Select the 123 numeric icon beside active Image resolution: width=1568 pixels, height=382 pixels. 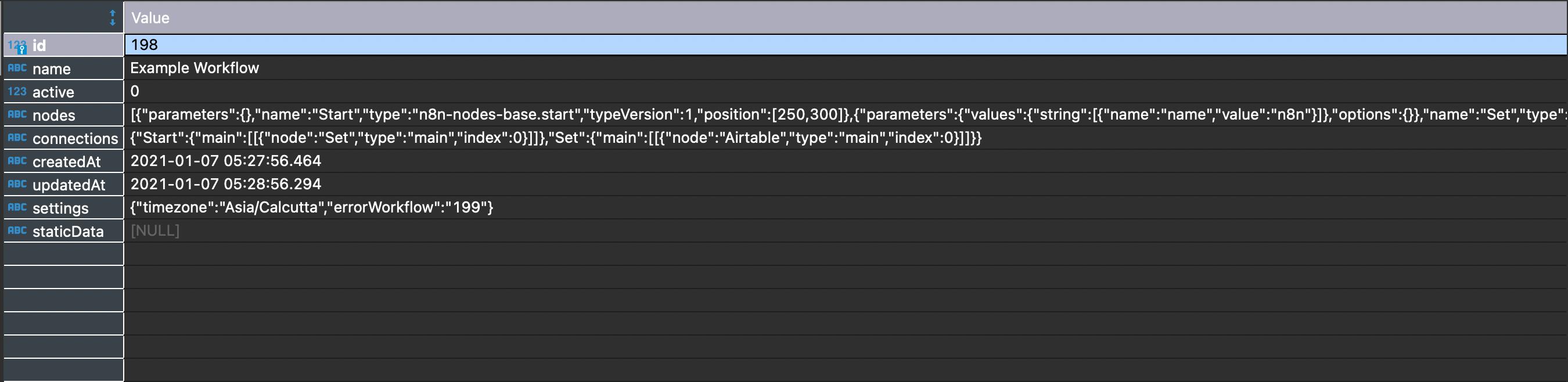[17, 91]
